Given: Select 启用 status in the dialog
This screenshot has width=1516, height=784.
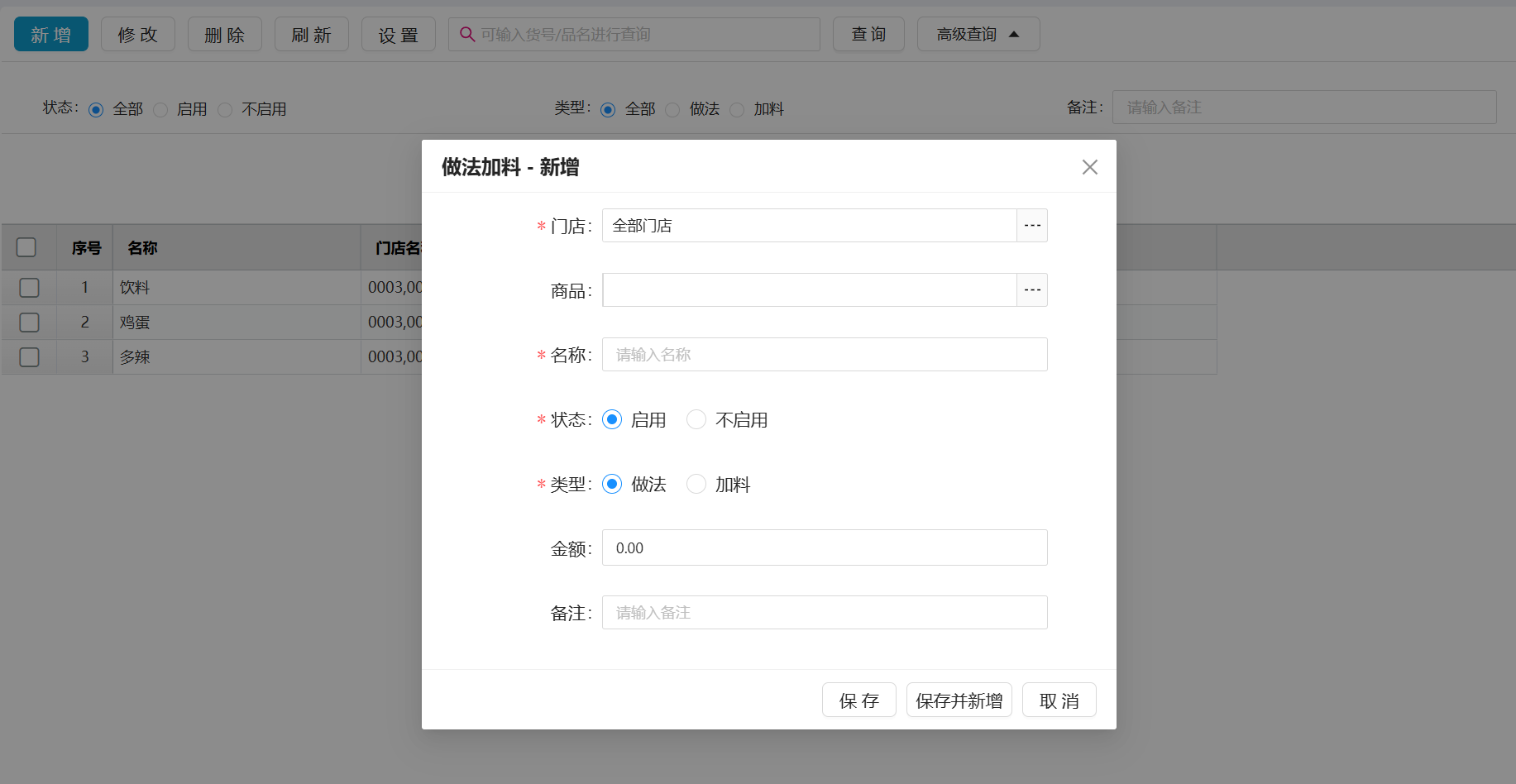Looking at the screenshot, I should [x=612, y=419].
